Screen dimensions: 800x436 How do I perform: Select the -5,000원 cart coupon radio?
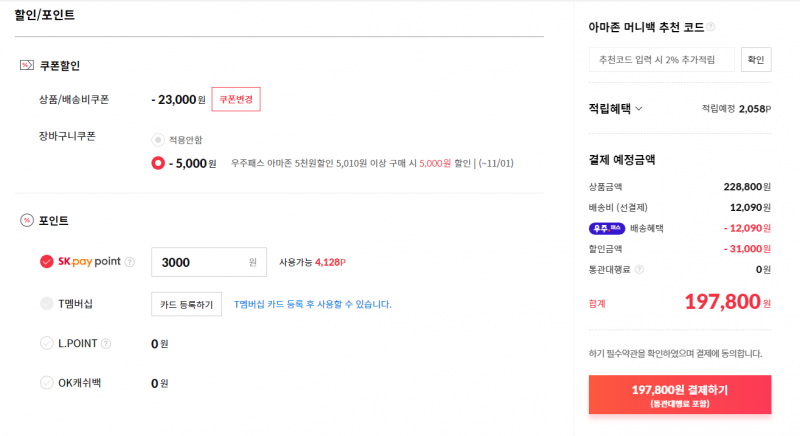pos(158,163)
